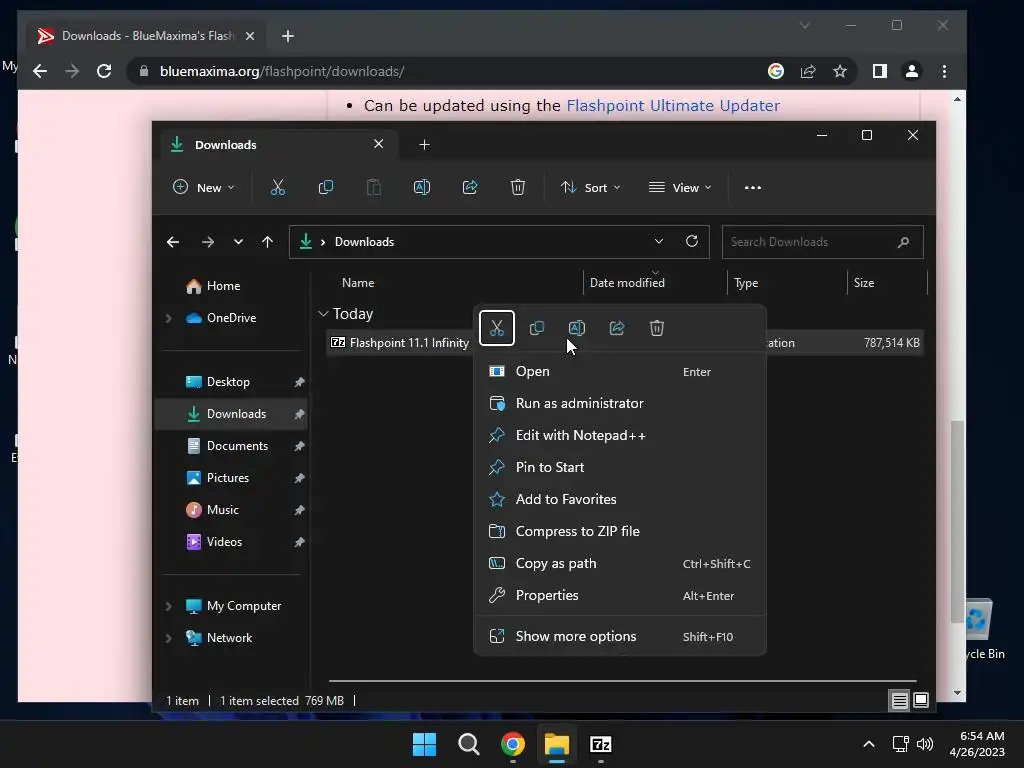Click Paste clipboard icon in Explorer toolbar
The width and height of the screenshot is (1024, 768).
(374, 187)
